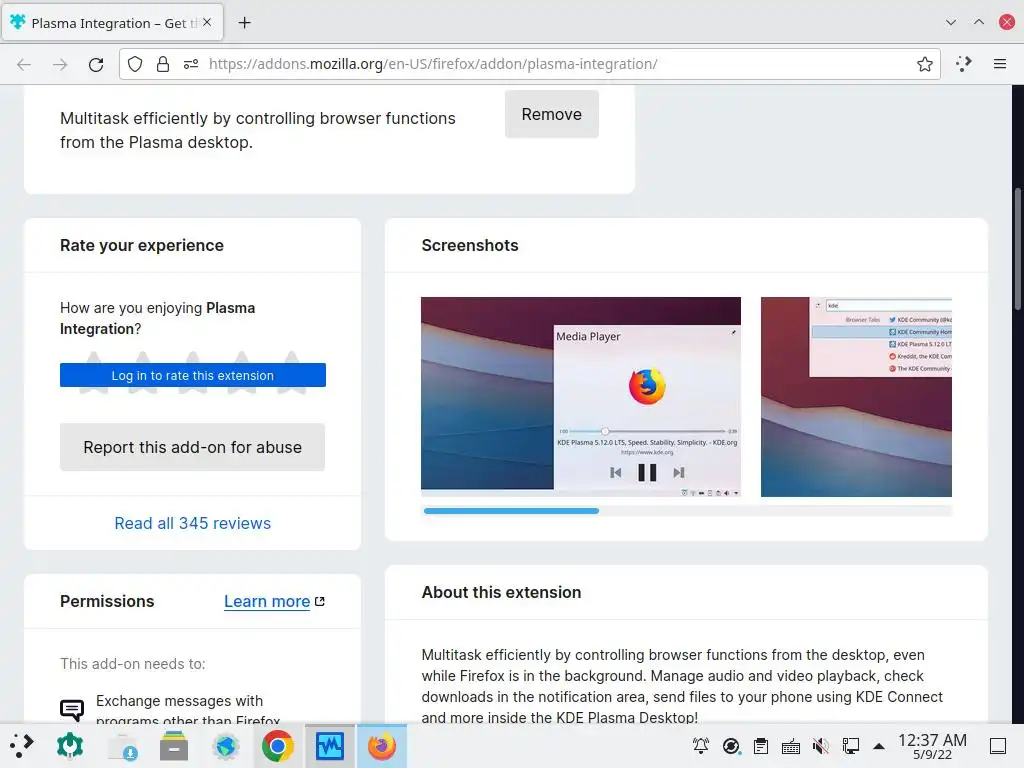This screenshot has width=1024, height=768.
Task: Open the clock showing 12:37 AM
Action: pyautogui.click(x=933, y=746)
